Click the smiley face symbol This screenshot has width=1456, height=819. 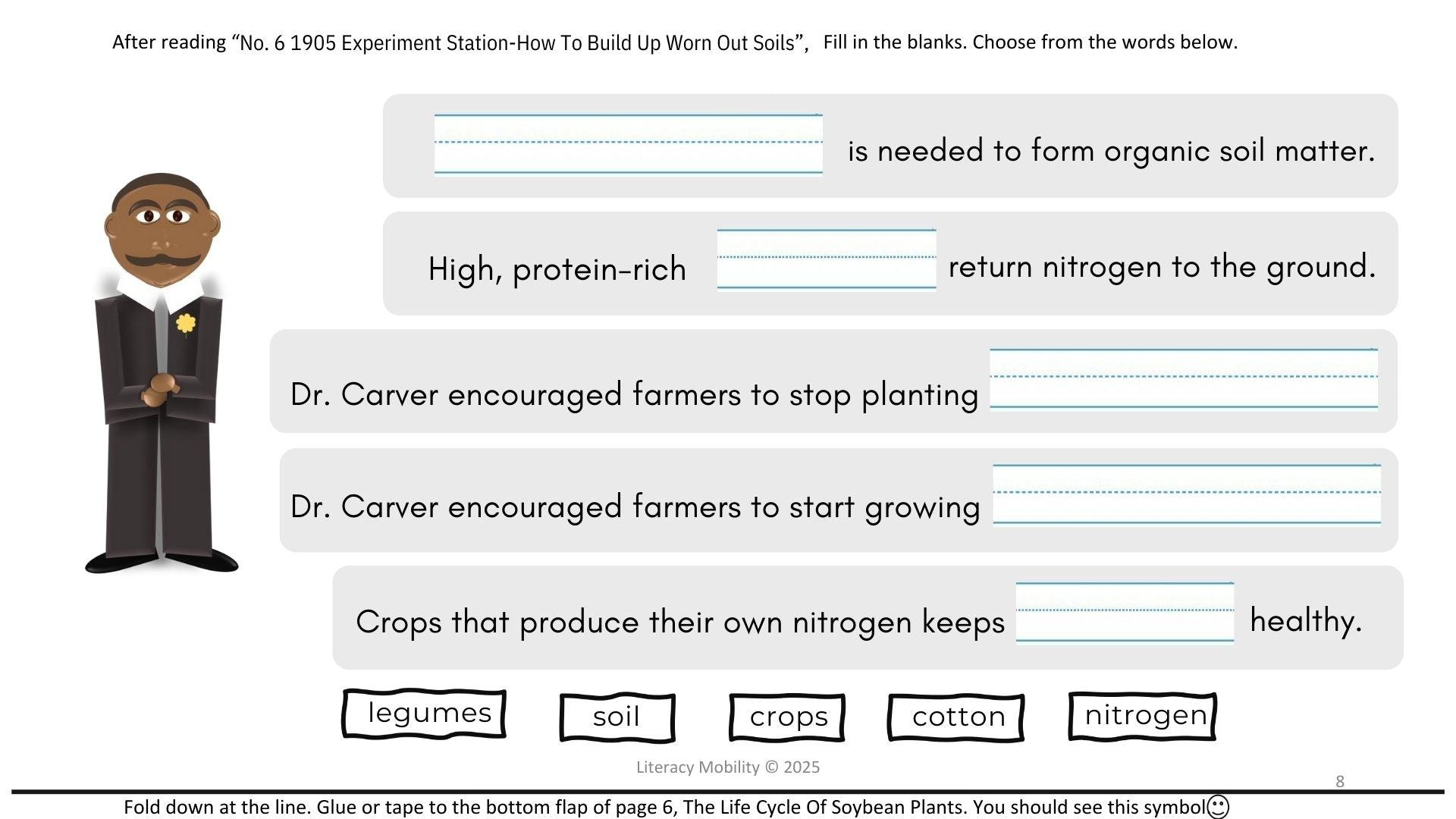coord(1217,807)
